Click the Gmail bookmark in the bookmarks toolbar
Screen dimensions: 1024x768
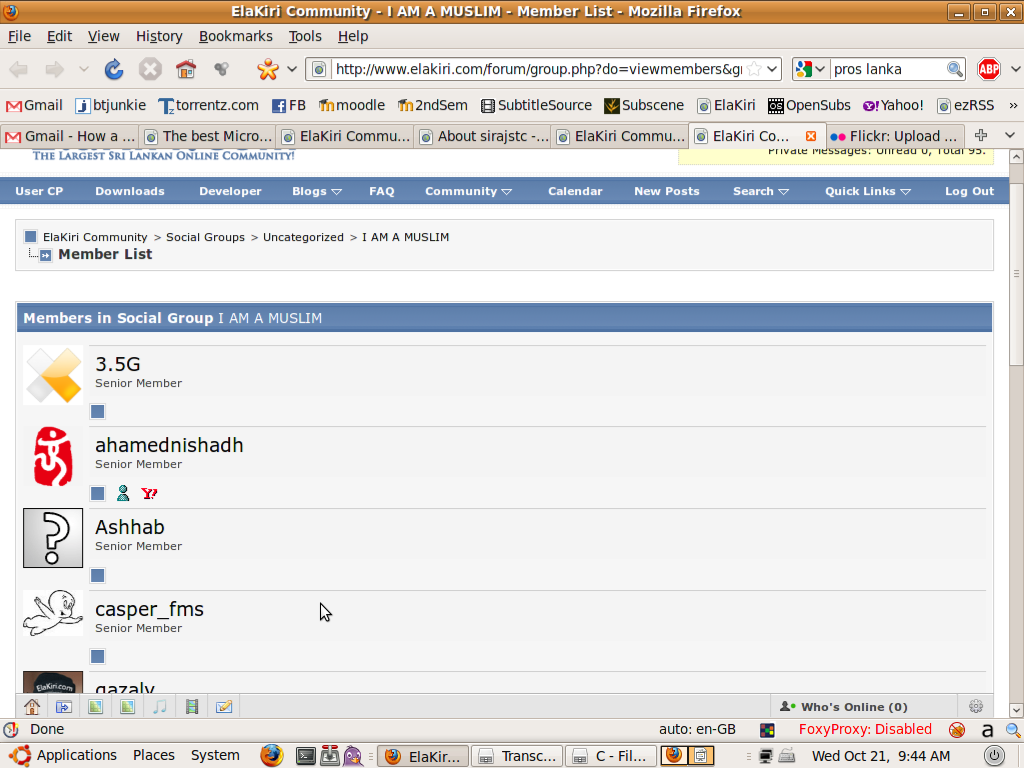[34, 106]
